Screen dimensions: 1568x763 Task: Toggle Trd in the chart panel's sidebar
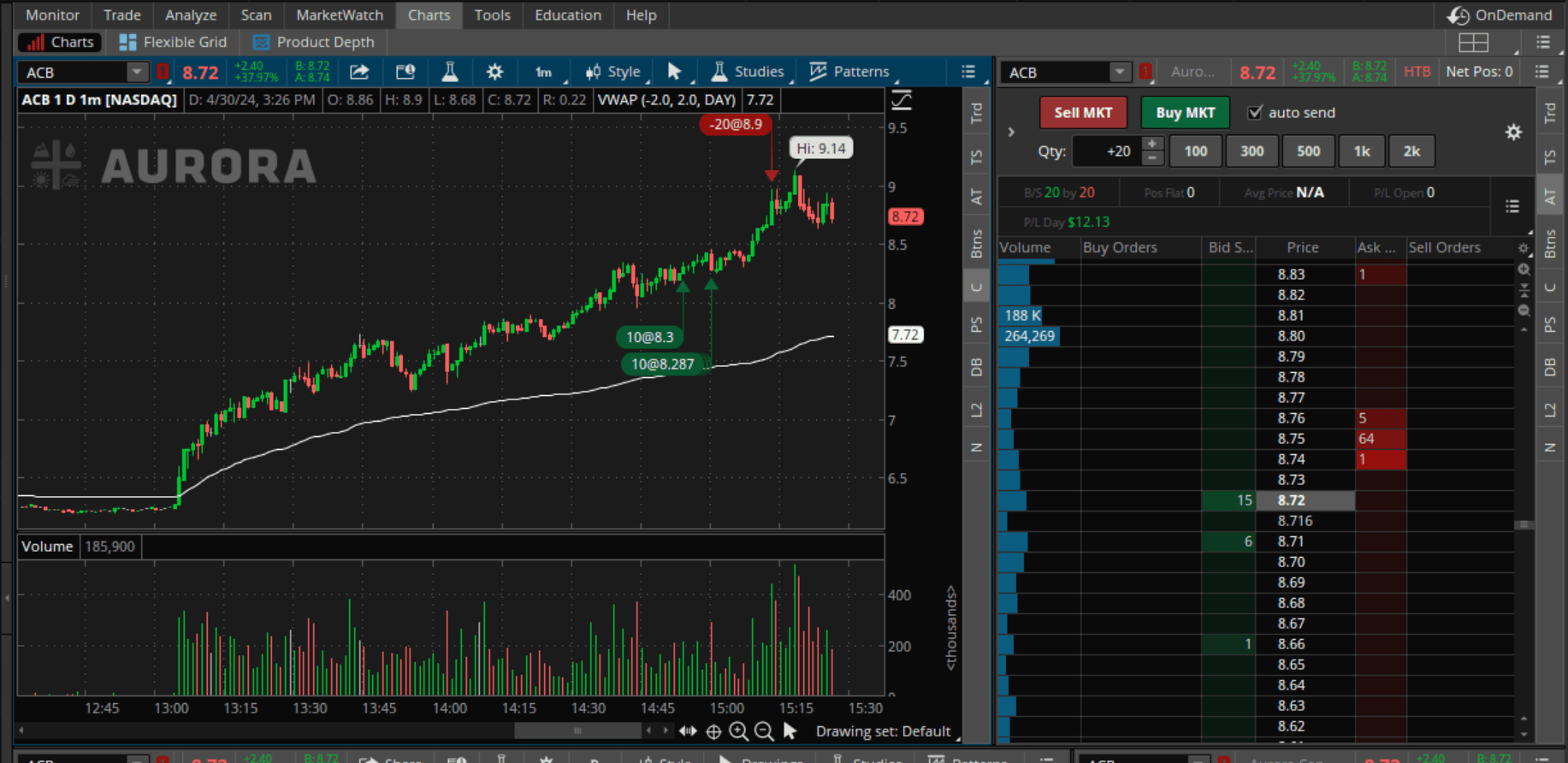tap(976, 112)
